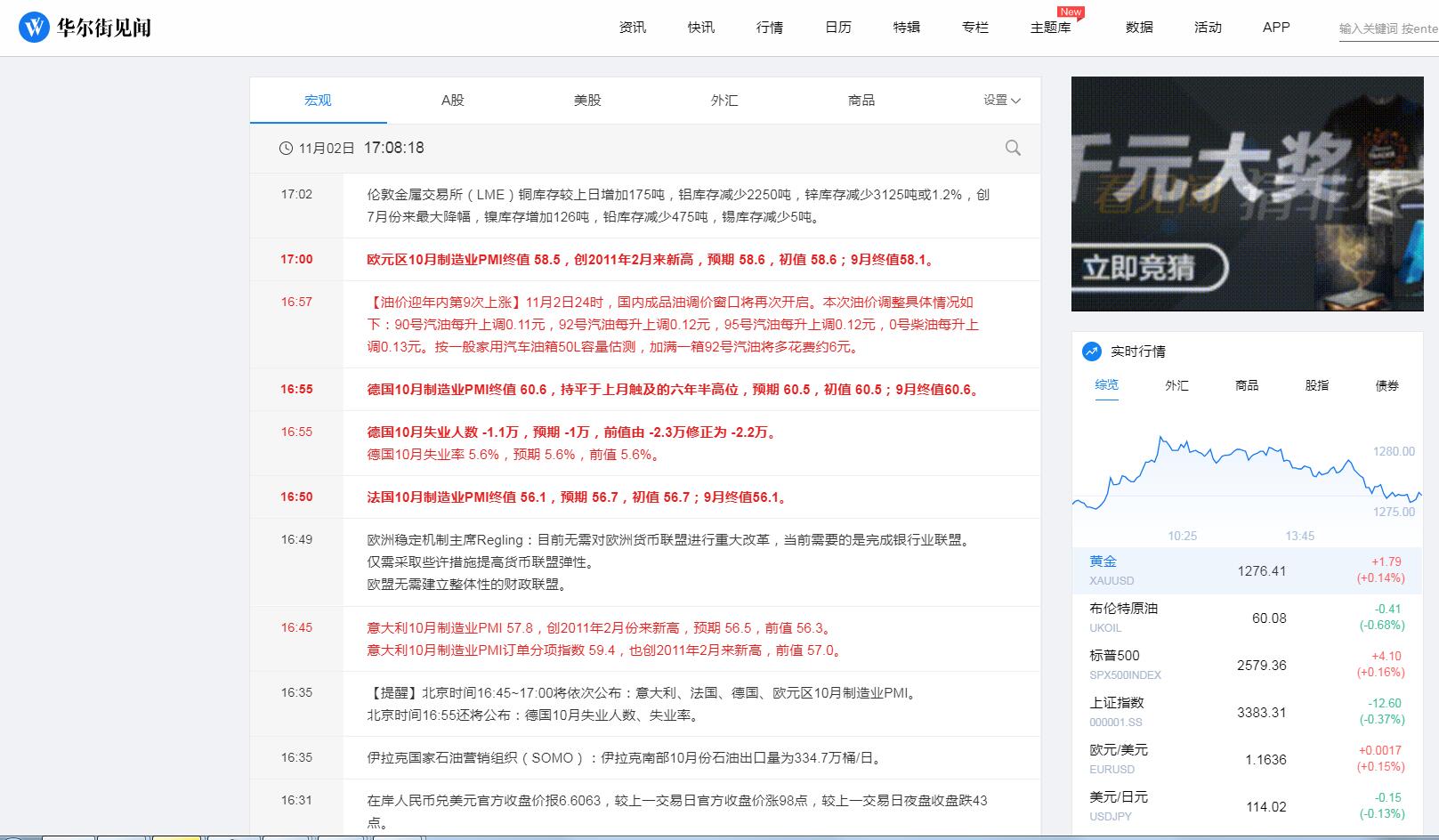1439x840 pixels.
Task: Open the 日历 page link
Action: click(x=837, y=28)
